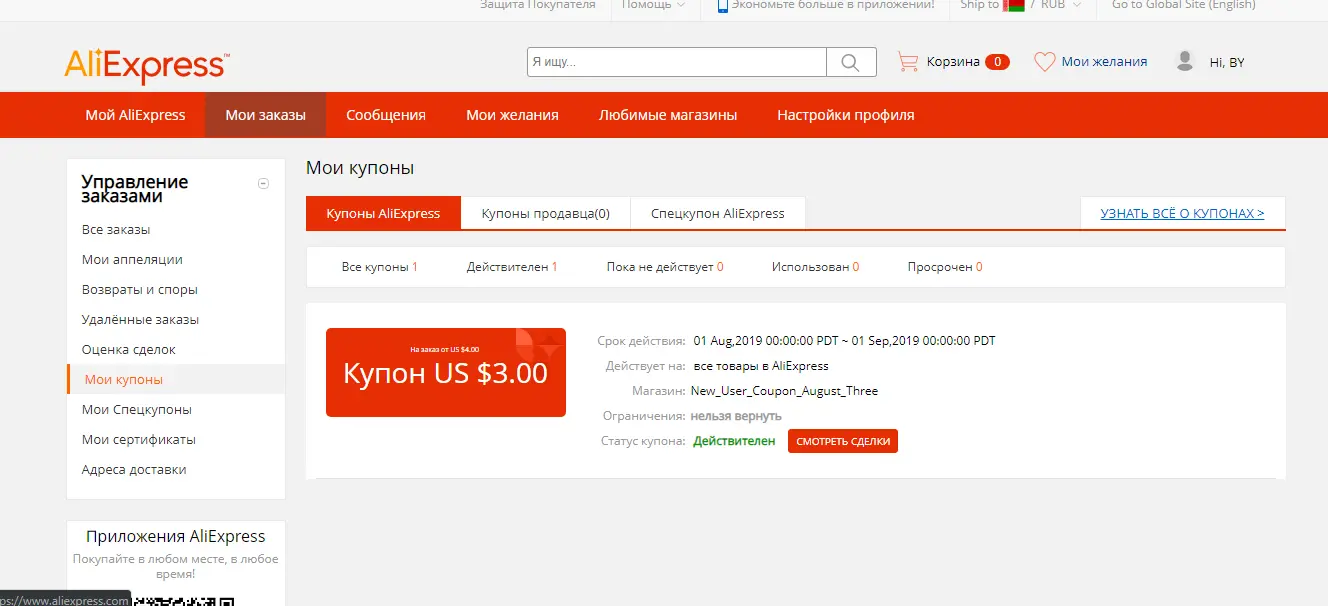
Task: Open the Настройки профиля menu item
Action: click(846, 115)
